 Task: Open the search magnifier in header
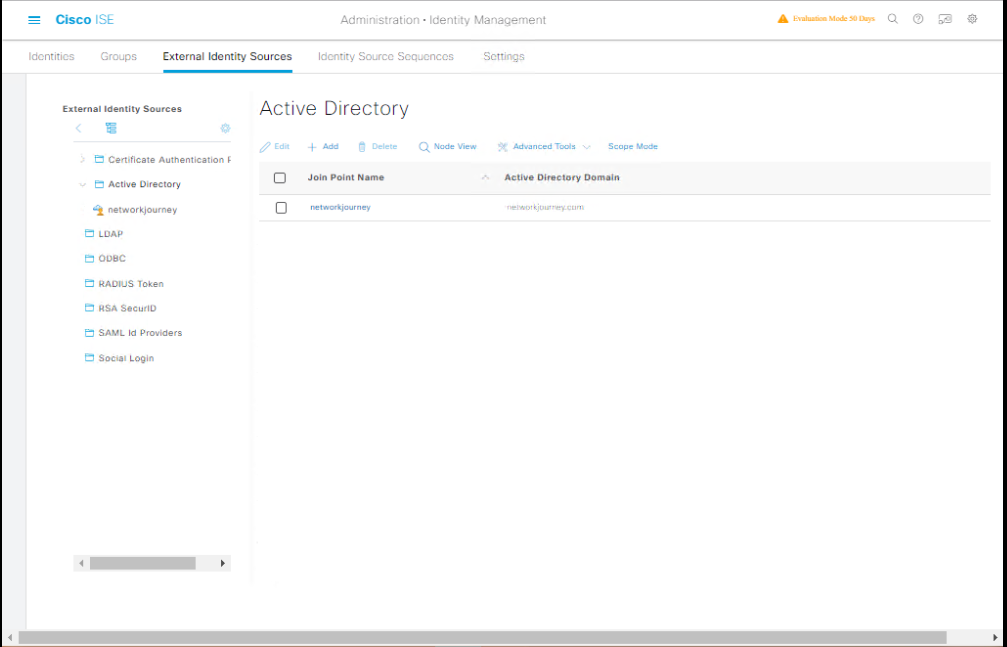(893, 19)
